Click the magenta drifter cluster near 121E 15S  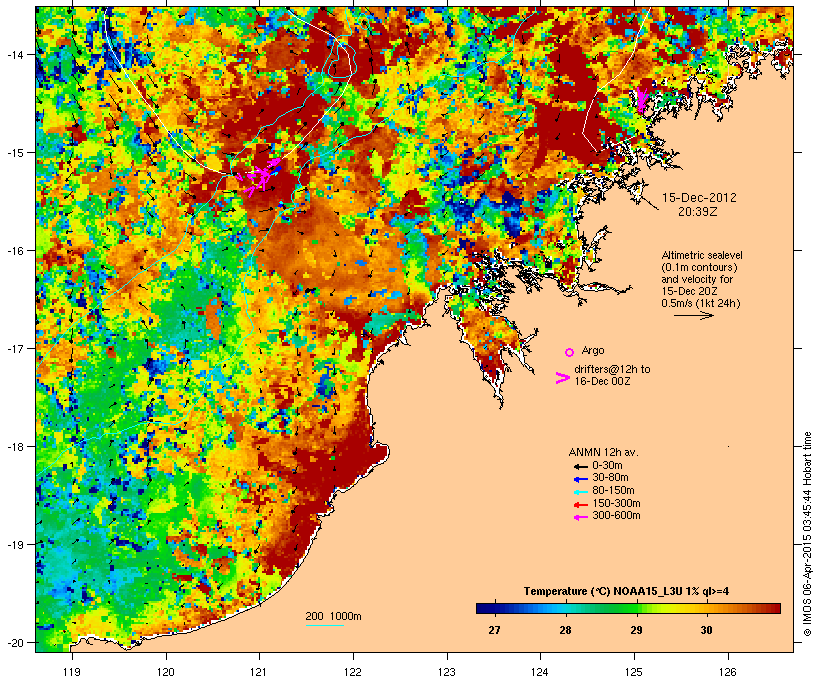(258, 176)
